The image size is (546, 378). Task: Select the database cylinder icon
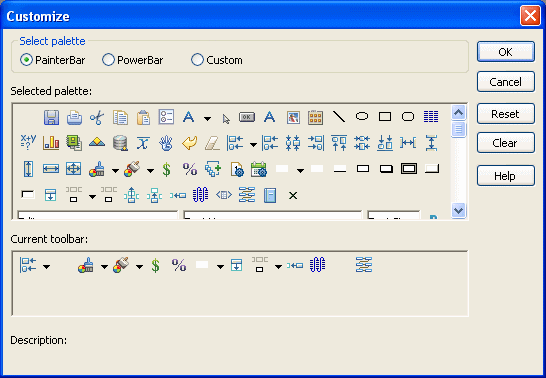click(x=120, y=143)
